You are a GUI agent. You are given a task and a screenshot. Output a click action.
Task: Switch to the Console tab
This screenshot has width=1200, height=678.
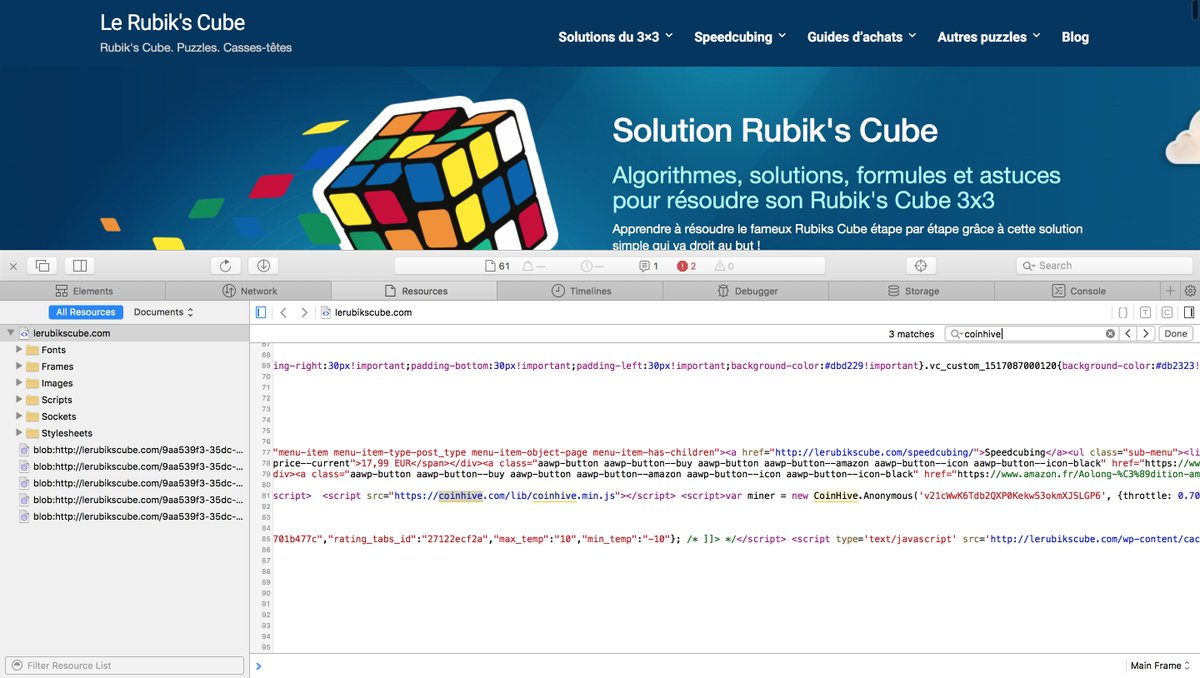pos(1078,291)
